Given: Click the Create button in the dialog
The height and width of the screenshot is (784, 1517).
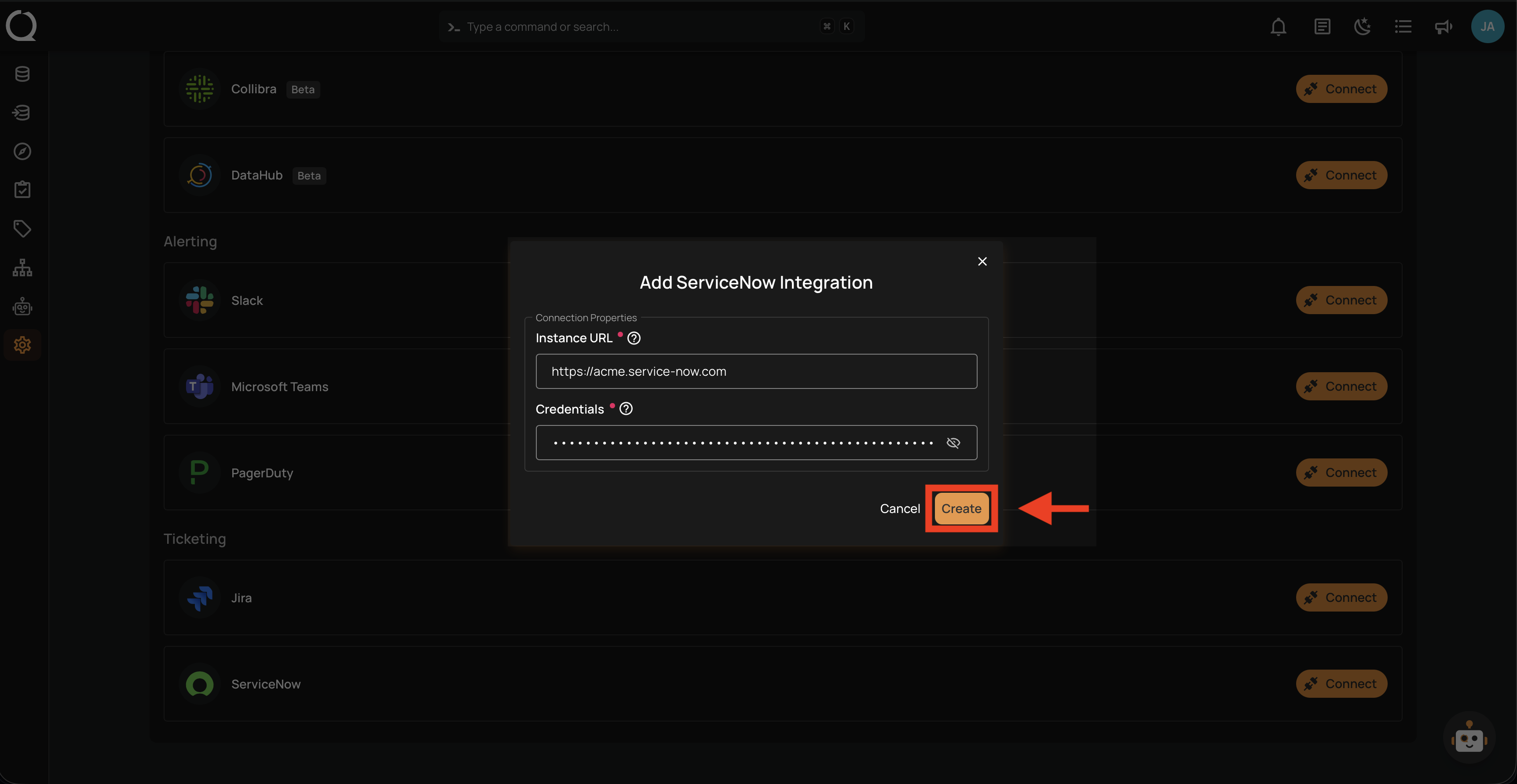Looking at the screenshot, I should click(961, 508).
